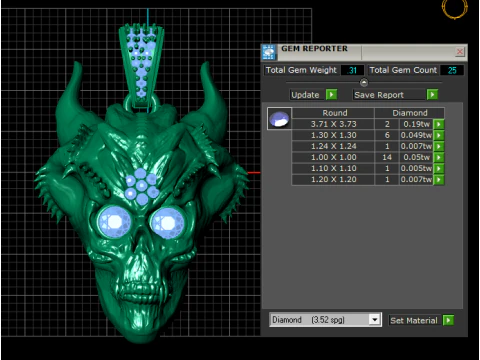Image resolution: width=480 pixels, height=360 pixels.
Task: Click the 0.19tw weight cell
Action: click(x=416, y=124)
